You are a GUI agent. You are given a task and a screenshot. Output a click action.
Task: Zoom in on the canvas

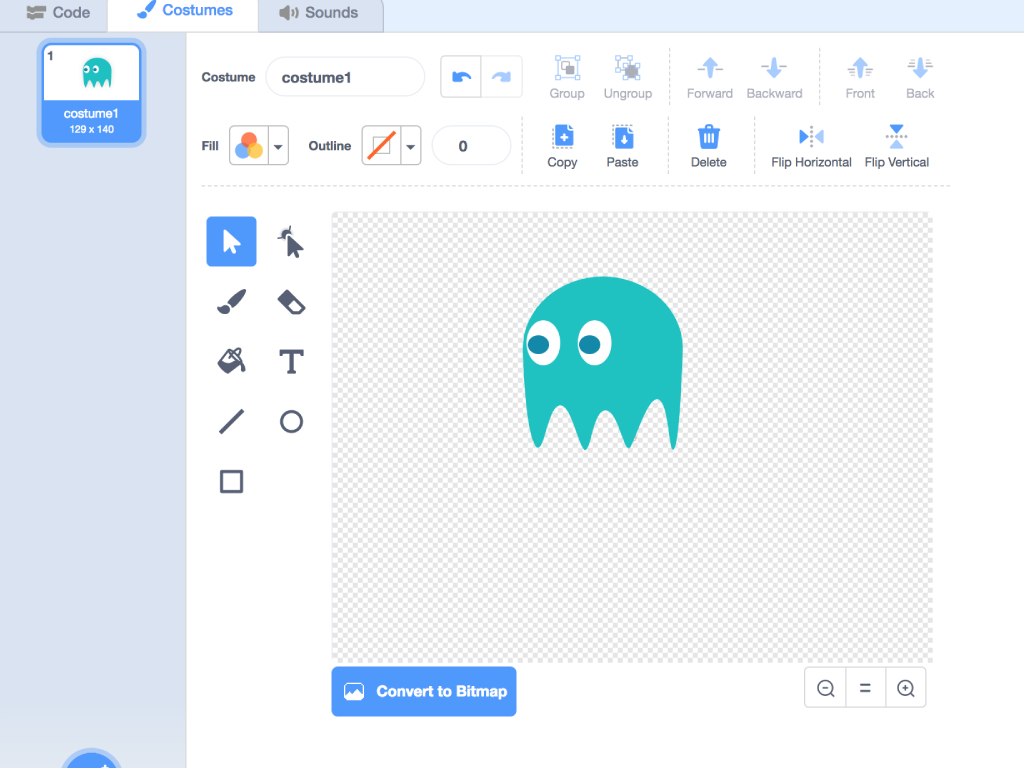[x=906, y=688]
